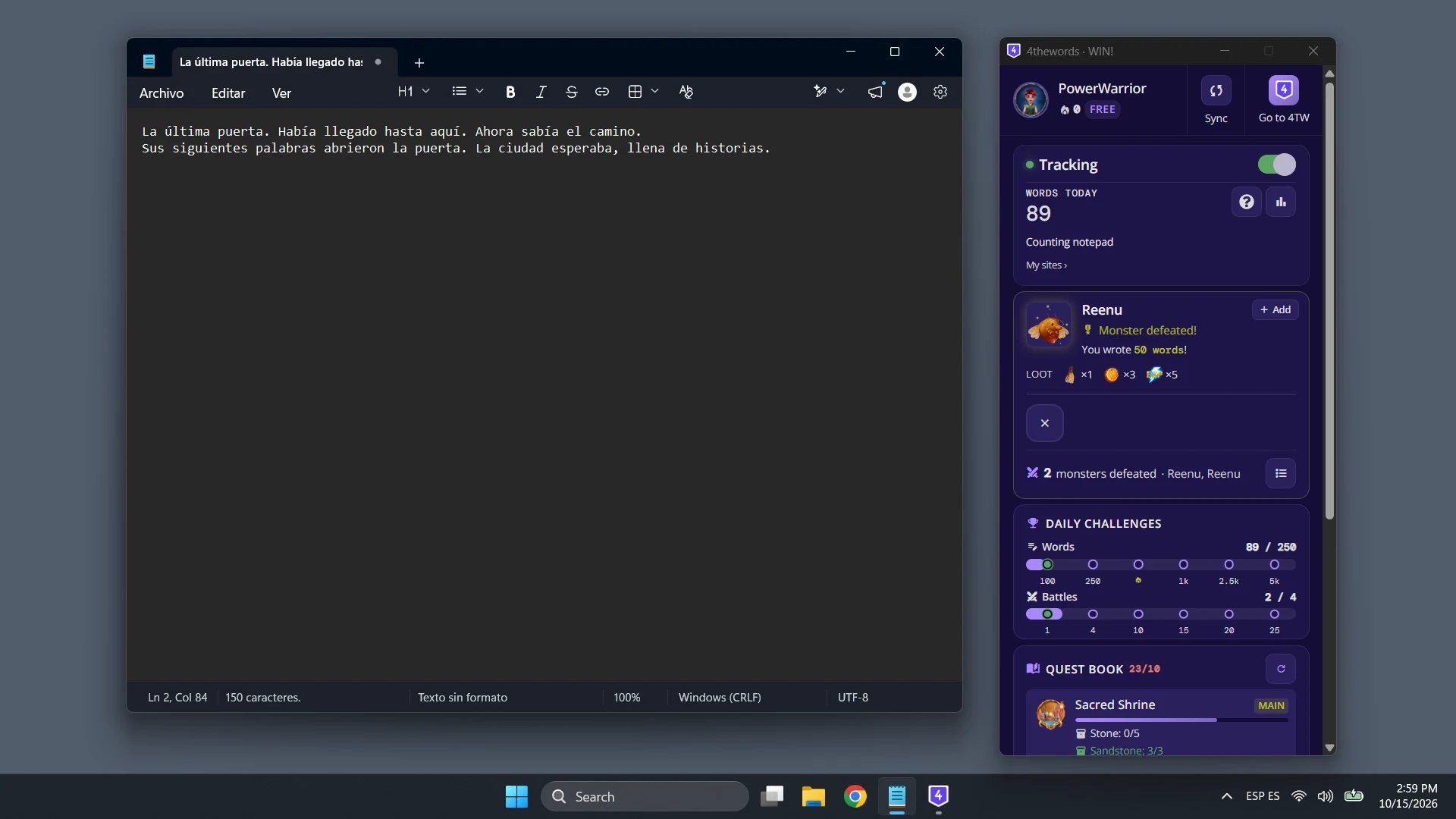
Task: Click the PowerWarrior avatar
Action: pyautogui.click(x=1031, y=100)
